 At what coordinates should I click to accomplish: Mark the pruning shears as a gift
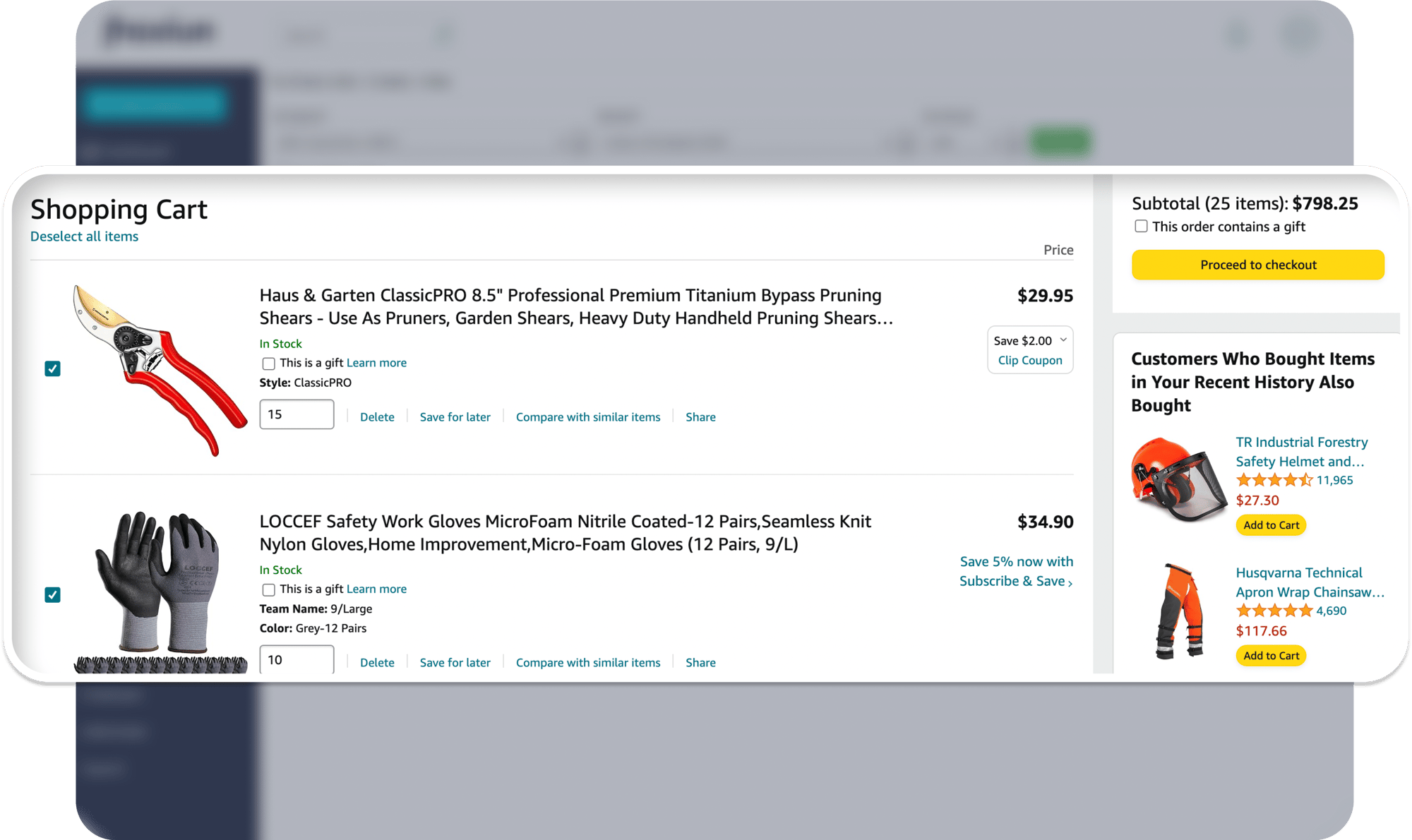[268, 364]
